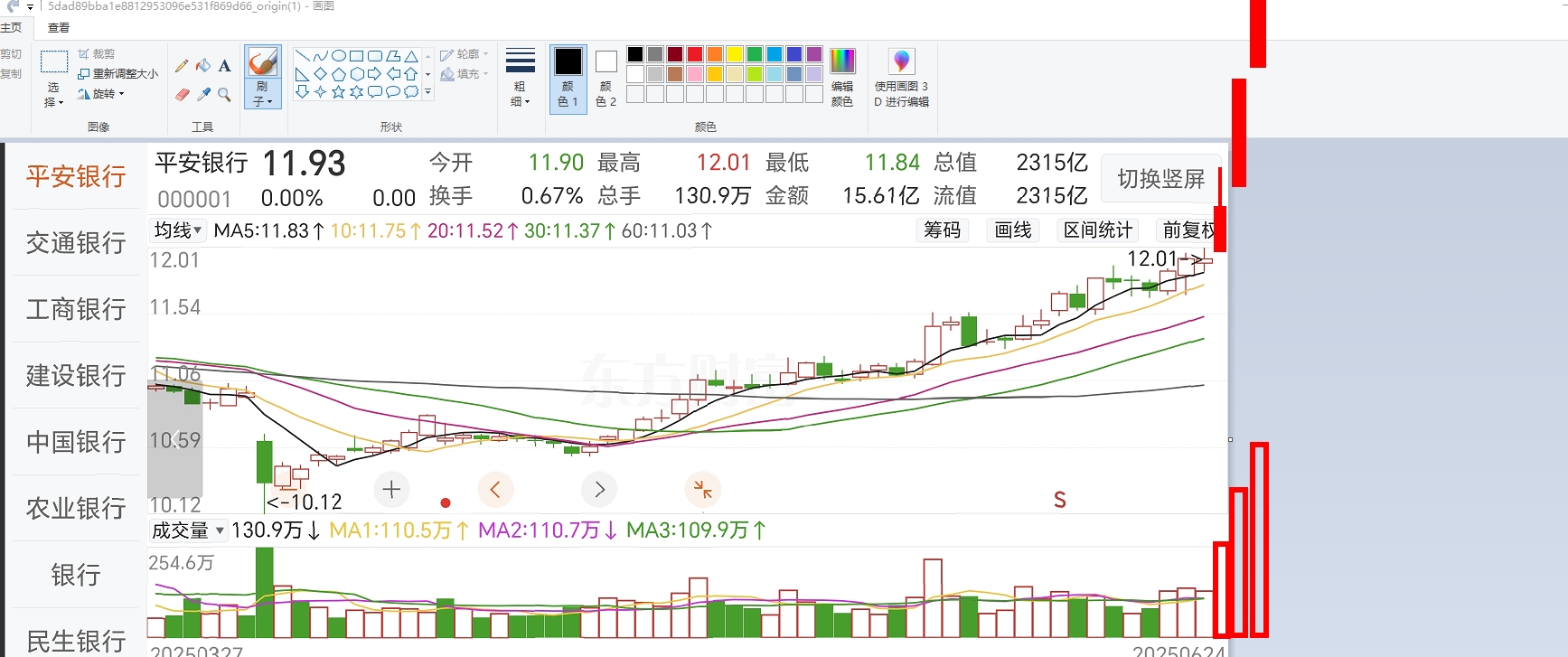
Task: Open the Fill (填充) dropdown
Action: (465, 74)
